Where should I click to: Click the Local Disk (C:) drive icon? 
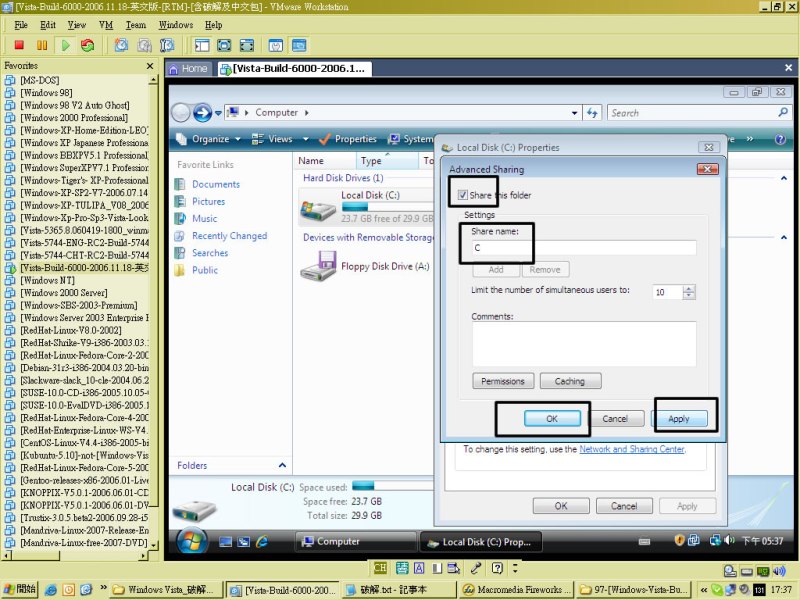(318, 211)
